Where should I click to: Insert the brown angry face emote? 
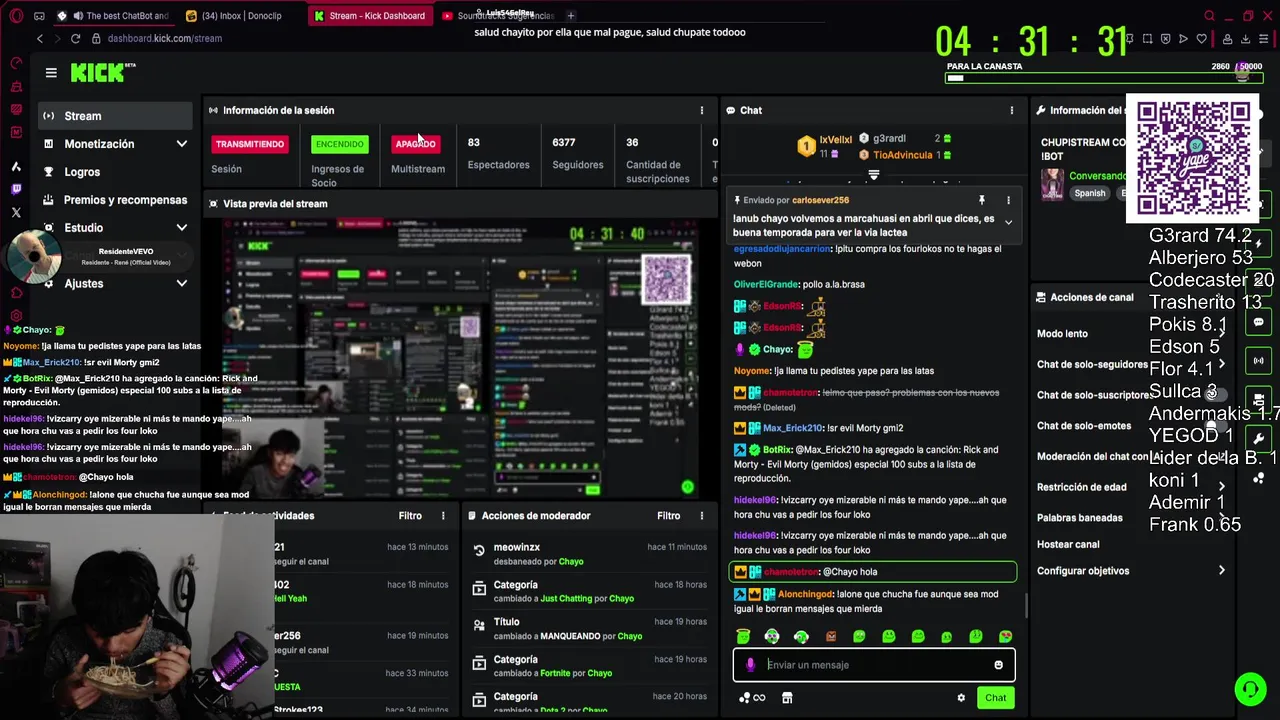tap(831, 636)
